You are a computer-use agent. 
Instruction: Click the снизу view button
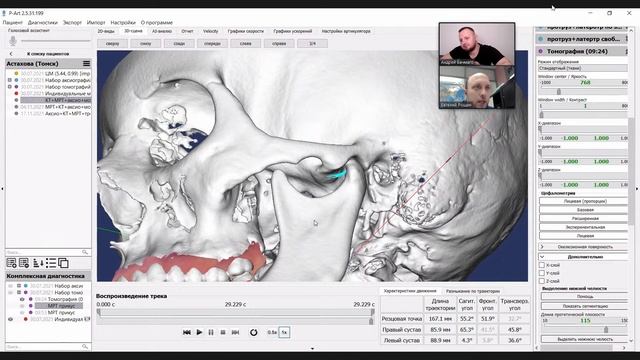[x=146, y=43]
